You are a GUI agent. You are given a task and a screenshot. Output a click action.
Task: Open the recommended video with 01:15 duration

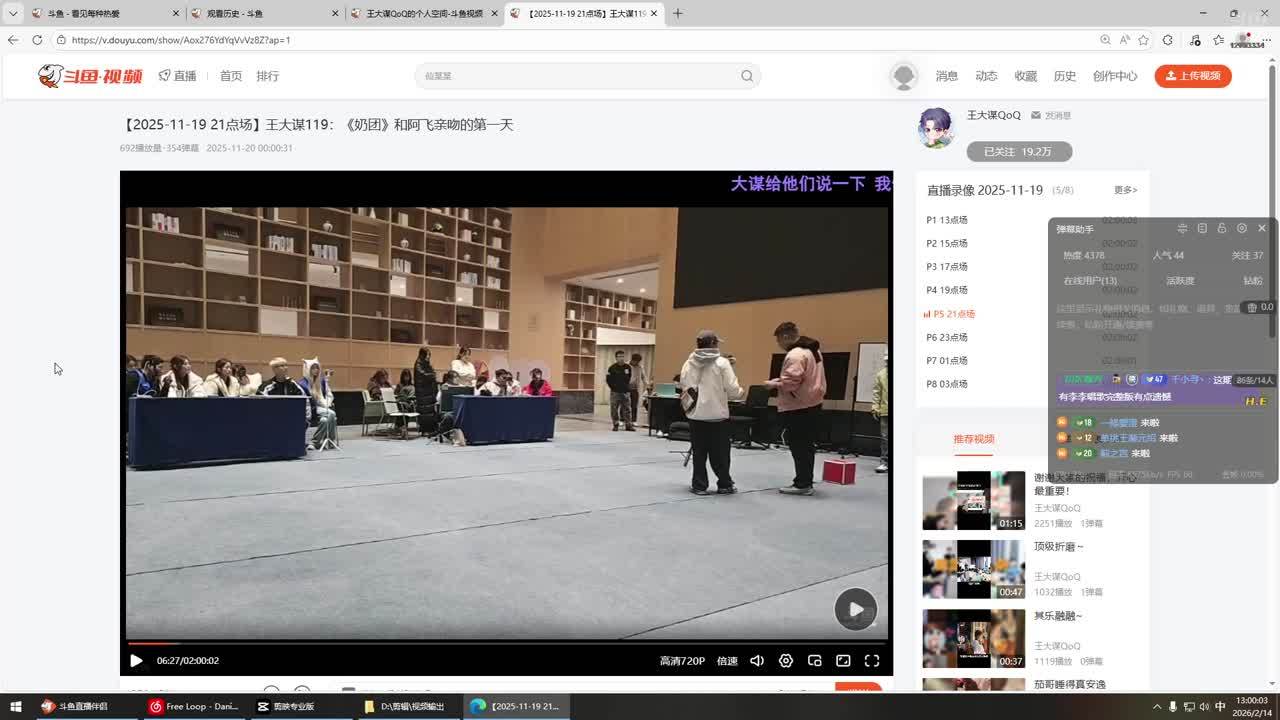point(974,500)
